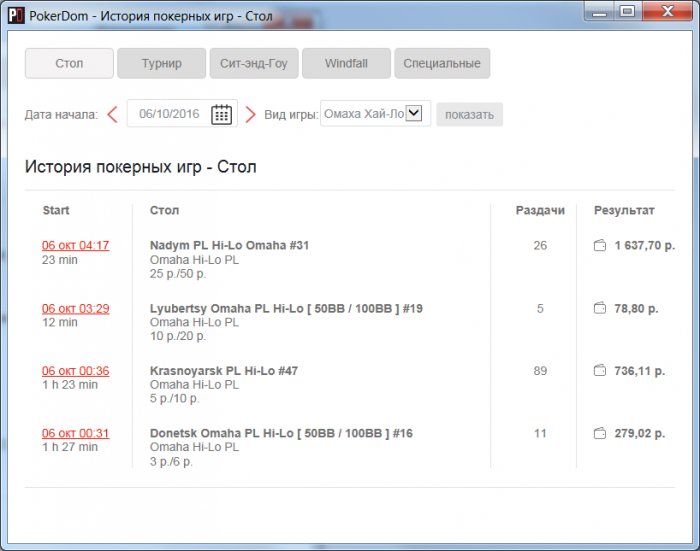
Task: Click the Start column header
Action: click(x=56, y=210)
